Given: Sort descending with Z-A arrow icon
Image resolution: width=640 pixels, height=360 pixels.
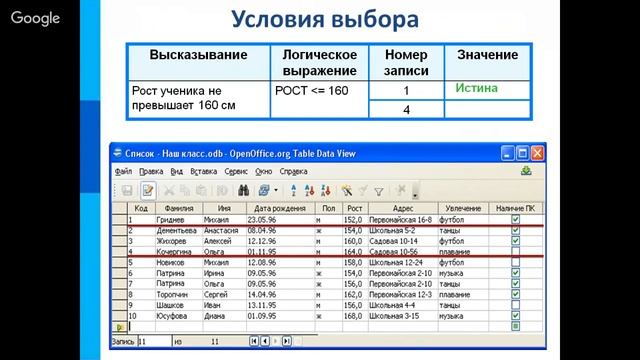Looking at the screenshot, I should pos(325,191).
